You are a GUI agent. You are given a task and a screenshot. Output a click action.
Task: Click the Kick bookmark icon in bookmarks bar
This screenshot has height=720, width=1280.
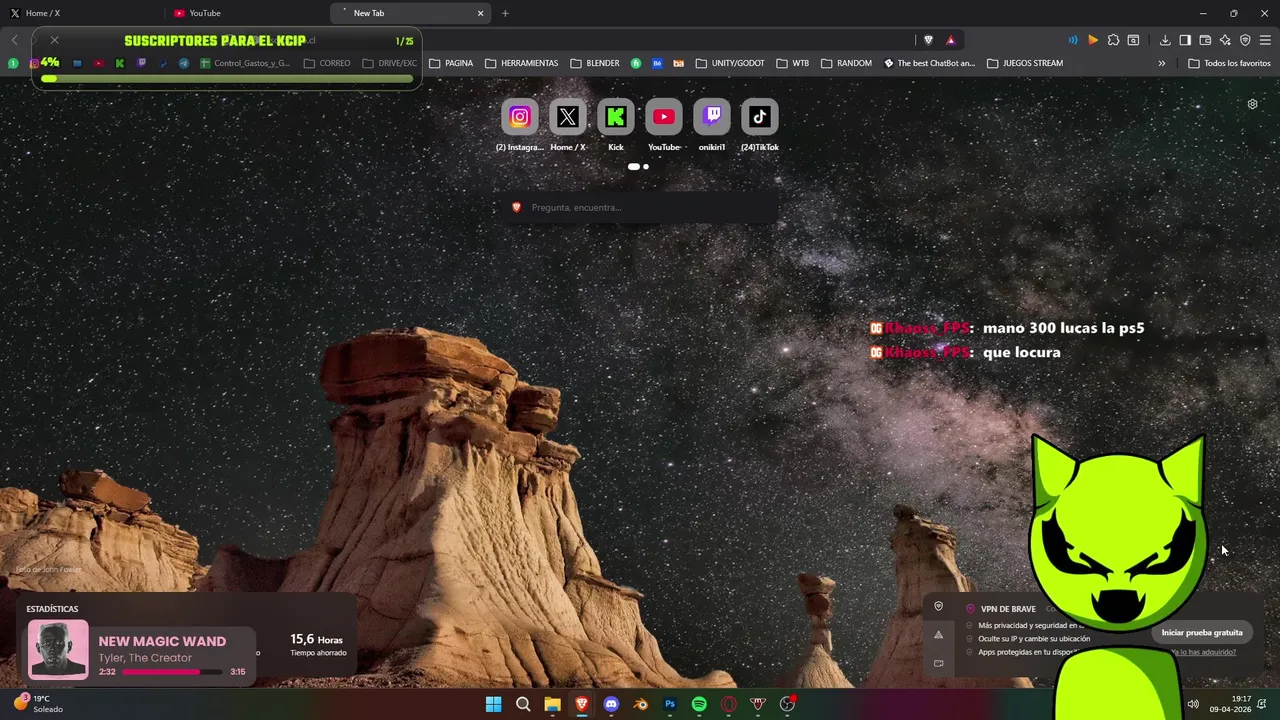[x=120, y=63]
